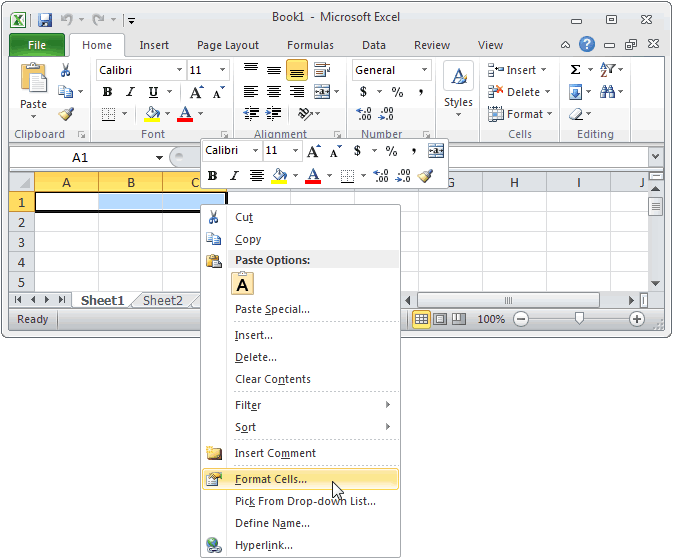The image size is (673, 560).
Task: Click Increase Decimal in ribbon Number group
Action: 364,114
